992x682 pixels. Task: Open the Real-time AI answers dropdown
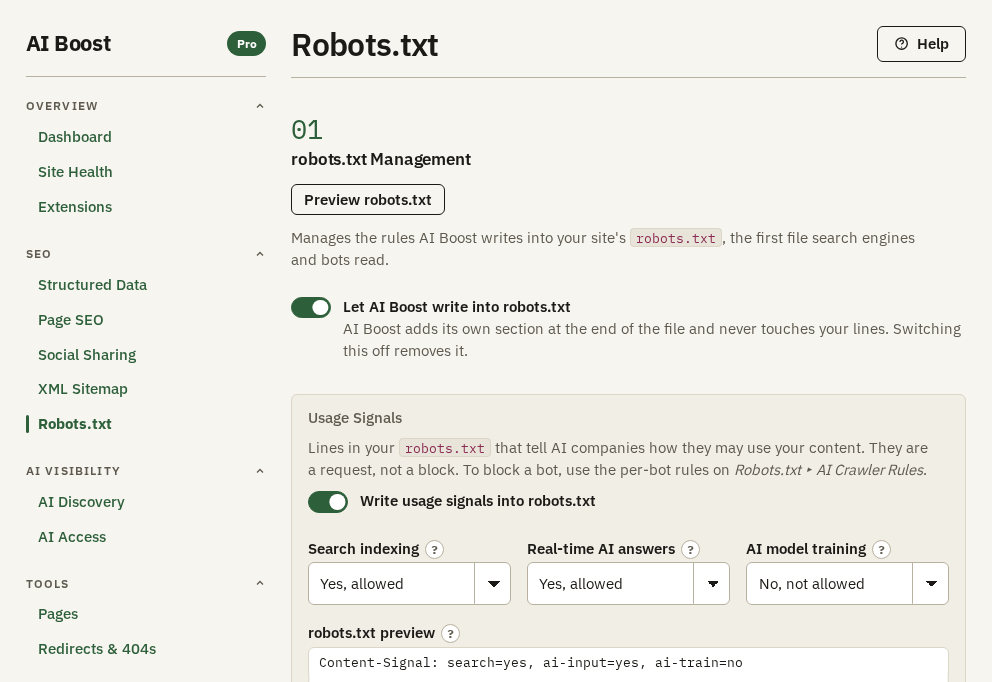pos(628,583)
